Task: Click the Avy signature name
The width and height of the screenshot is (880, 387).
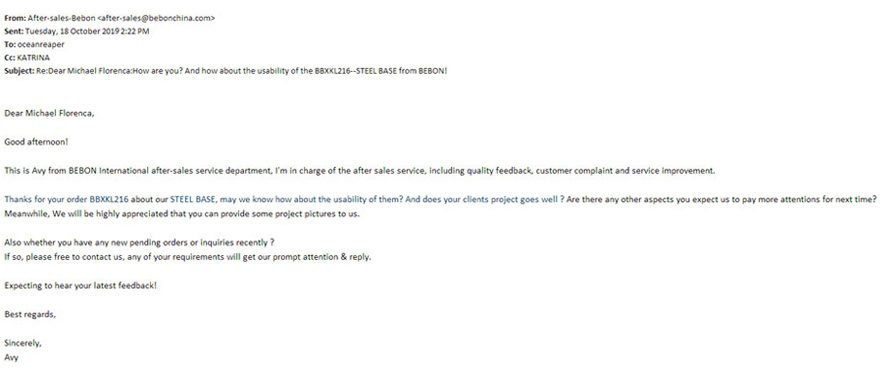Action: pos(11,357)
